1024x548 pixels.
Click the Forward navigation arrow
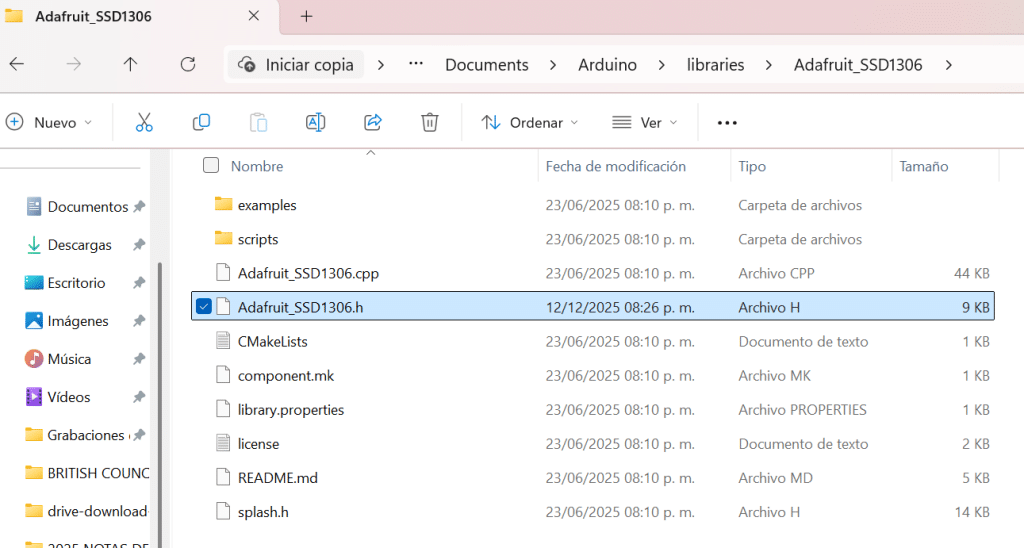click(x=74, y=64)
